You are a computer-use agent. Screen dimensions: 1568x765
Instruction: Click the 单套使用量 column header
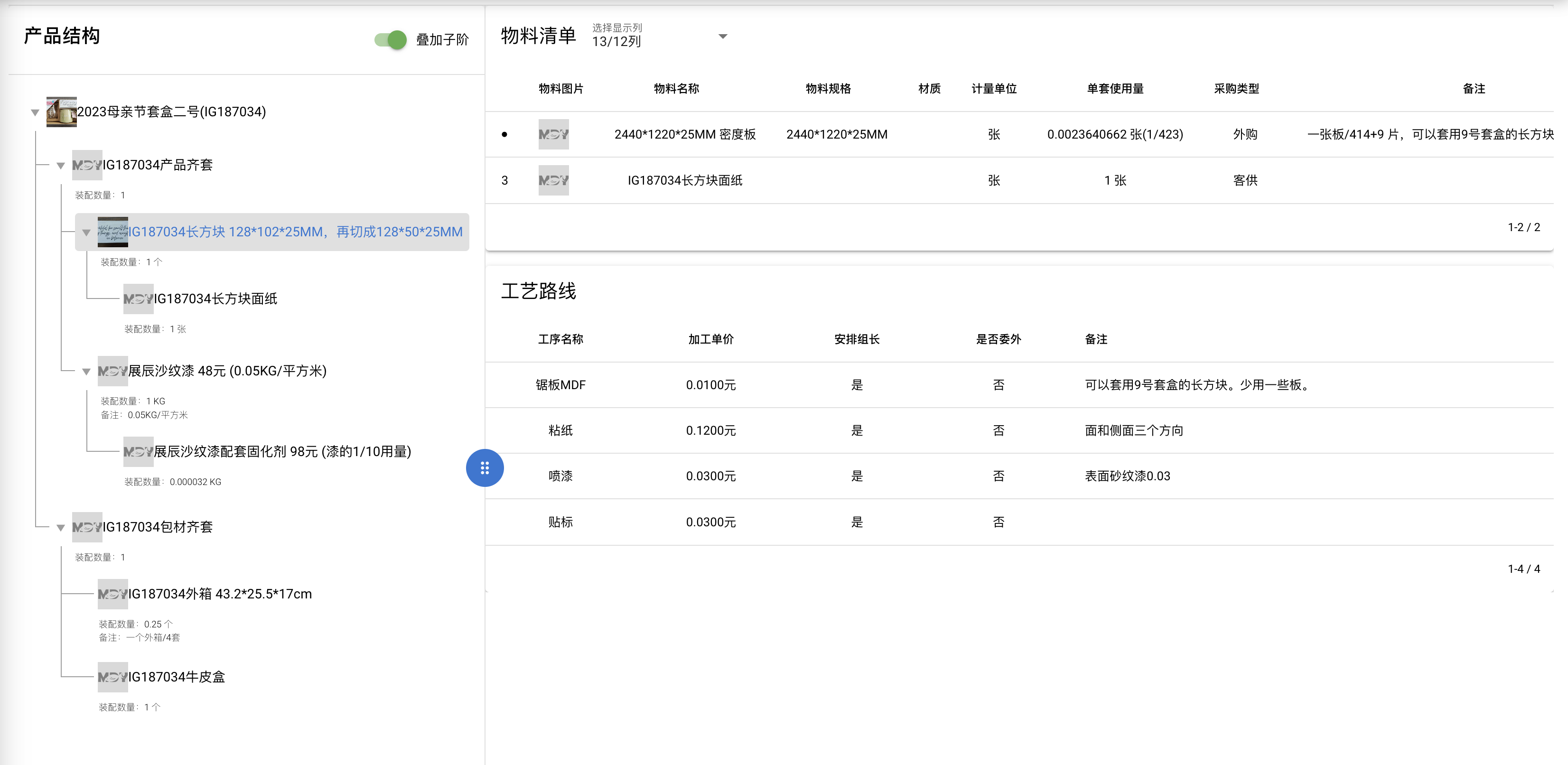(1115, 89)
